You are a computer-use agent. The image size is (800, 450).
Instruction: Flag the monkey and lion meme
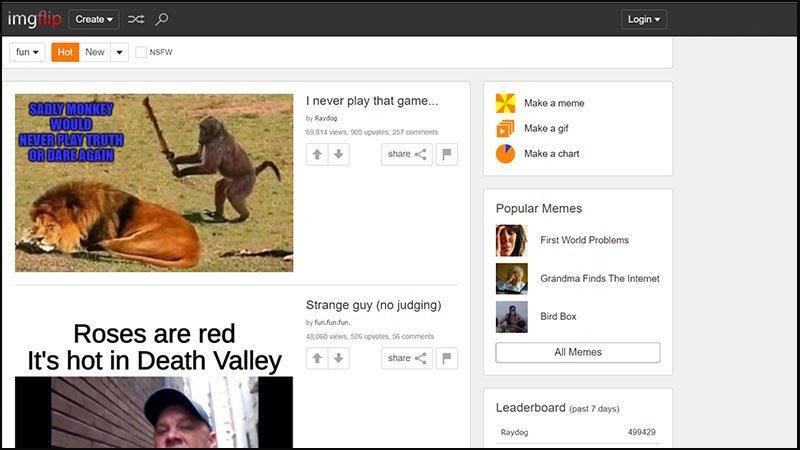(447, 154)
